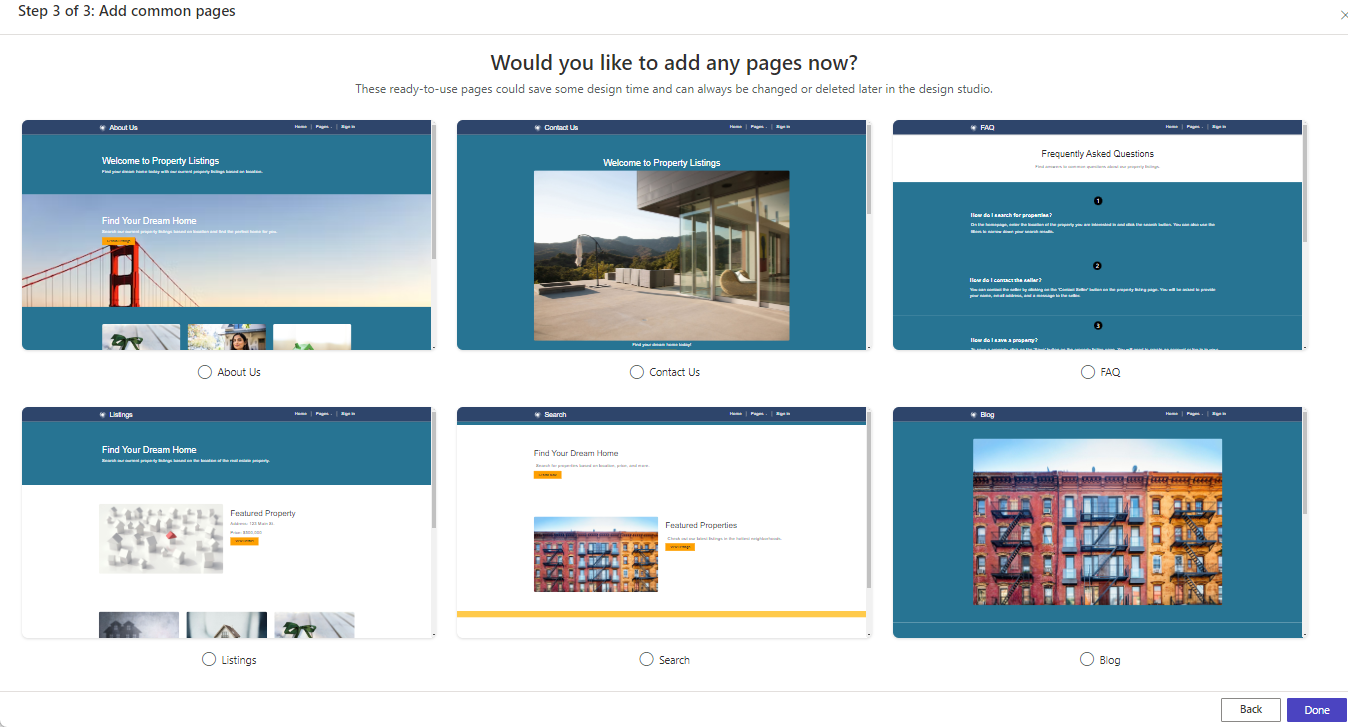
Task: Click Home in FAQ preview navigation
Action: tap(1172, 127)
